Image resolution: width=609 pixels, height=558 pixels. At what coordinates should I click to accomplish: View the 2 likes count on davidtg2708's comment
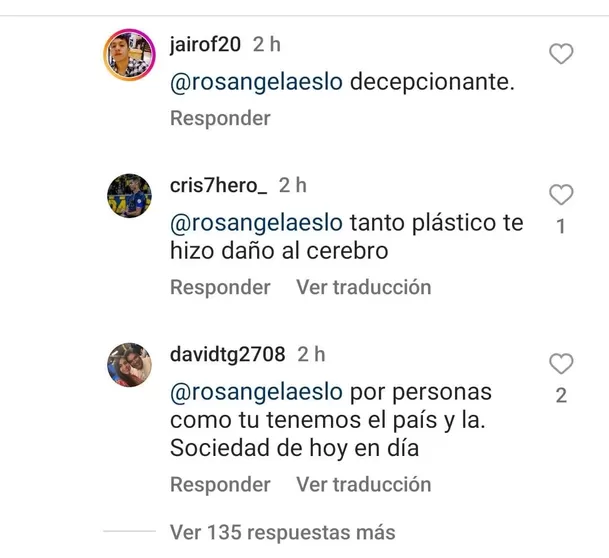click(x=561, y=396)
